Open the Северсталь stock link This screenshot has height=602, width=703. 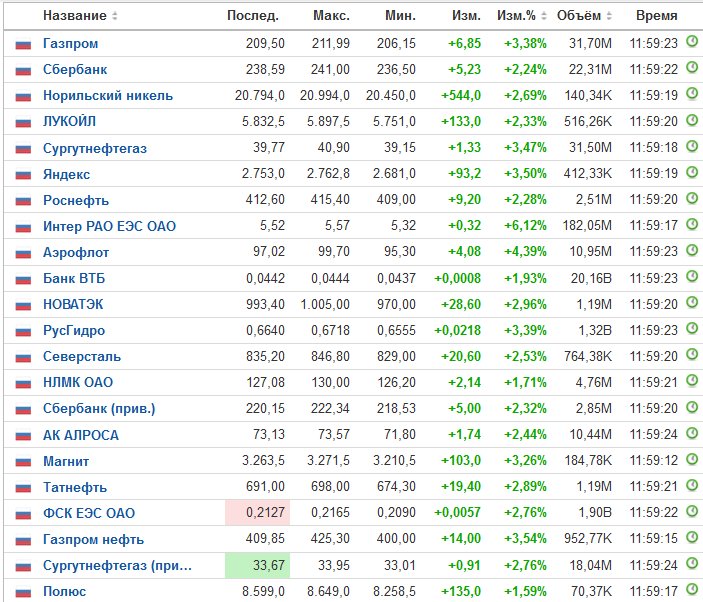(x=82, y=356)
